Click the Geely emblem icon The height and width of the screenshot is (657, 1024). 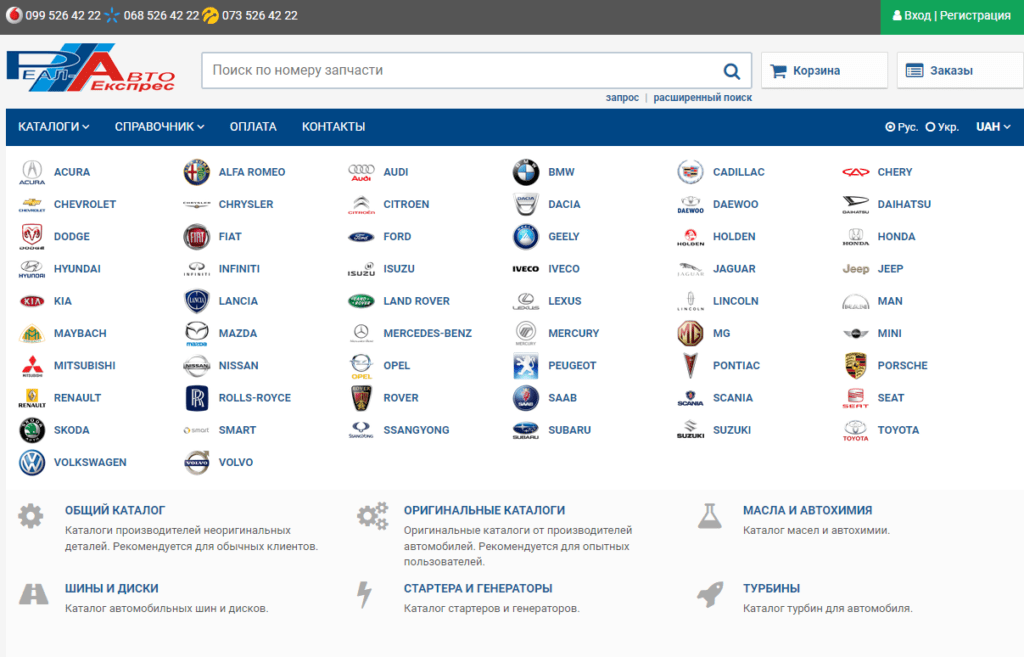[526, 236]
